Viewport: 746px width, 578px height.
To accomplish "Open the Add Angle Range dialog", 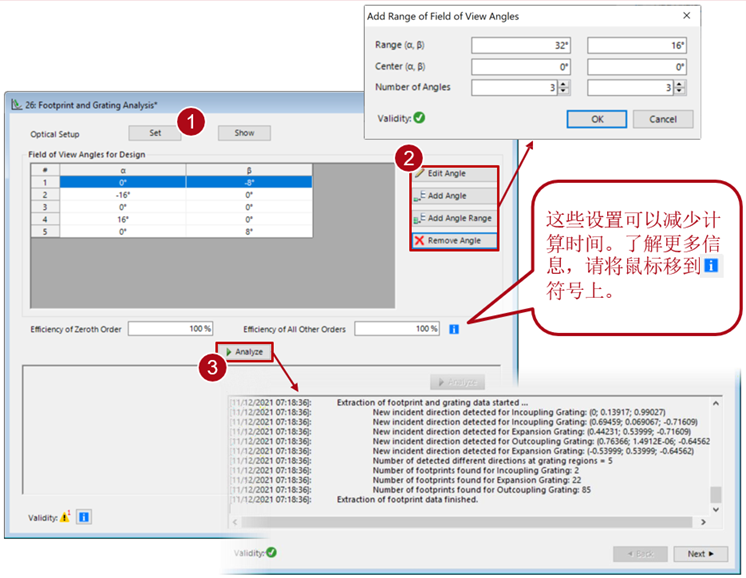I will point(454,218).
